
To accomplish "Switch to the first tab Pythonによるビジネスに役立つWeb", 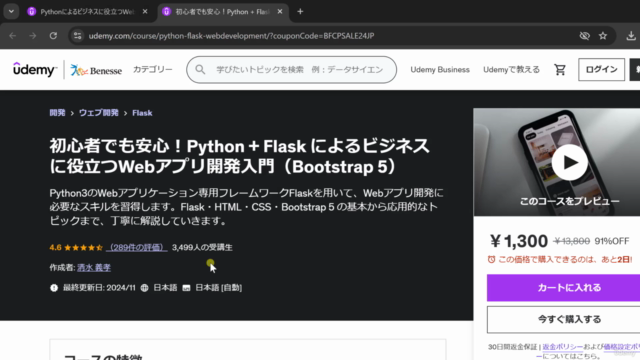I will [87, 12].
